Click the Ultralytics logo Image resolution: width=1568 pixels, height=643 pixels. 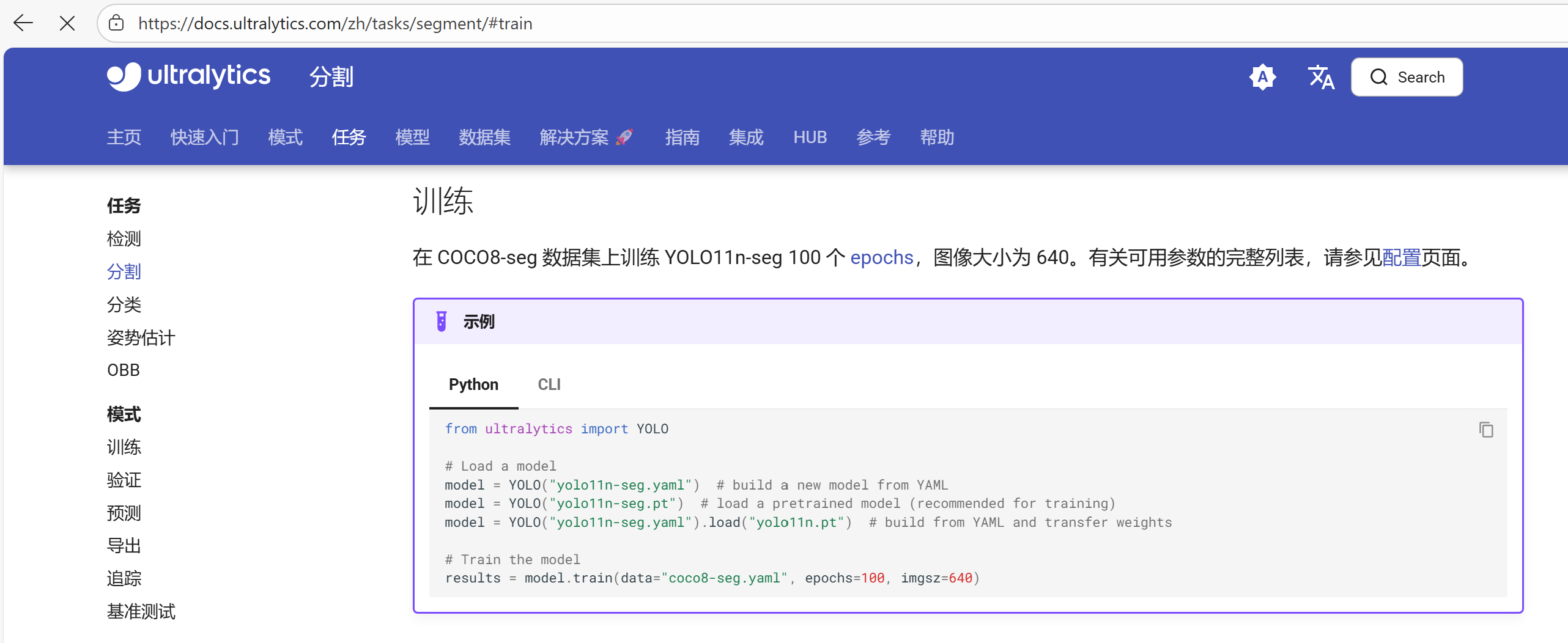[x=188, y=76]
